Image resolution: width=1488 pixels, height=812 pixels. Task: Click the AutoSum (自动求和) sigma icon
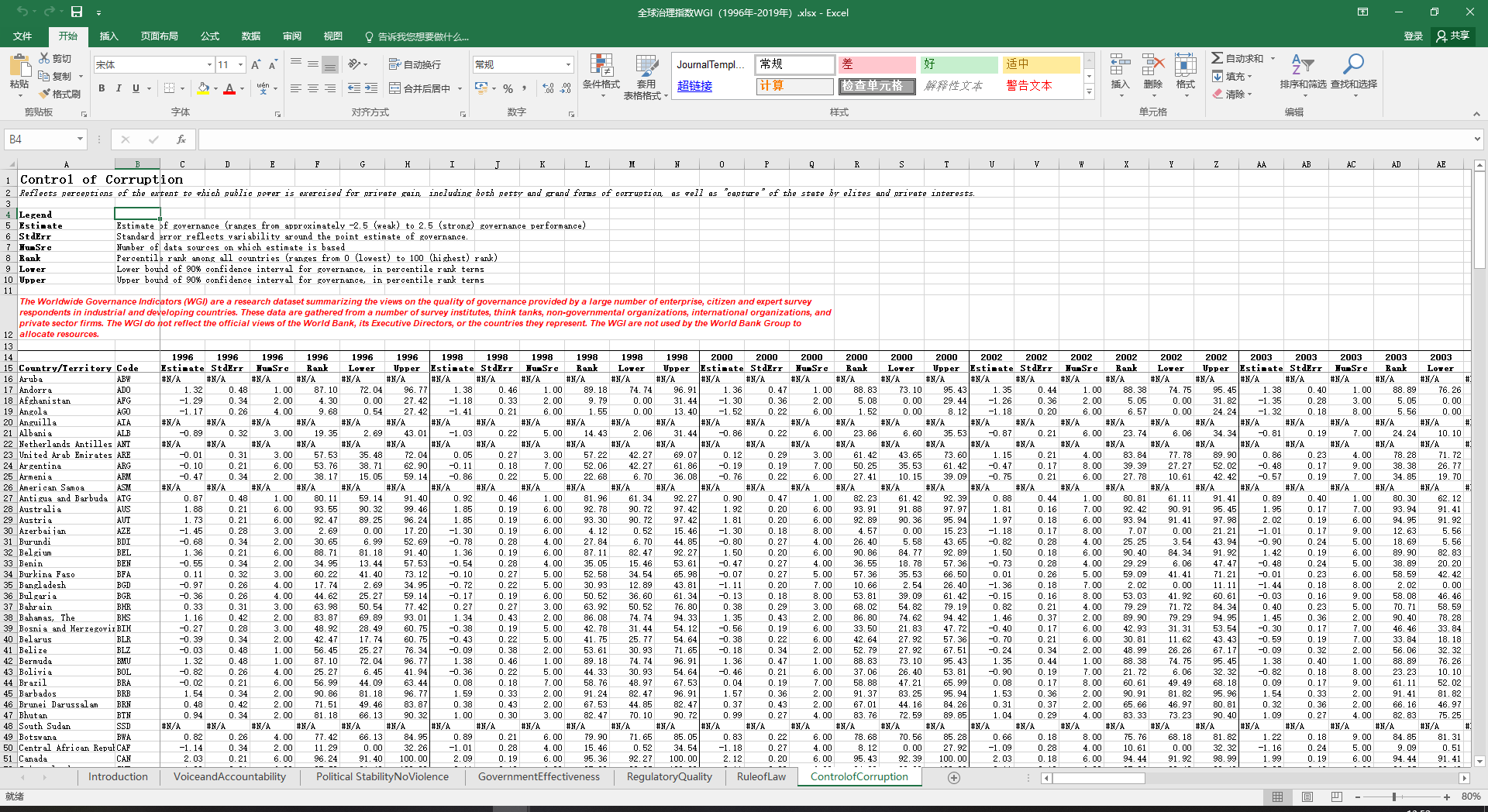click(1218, 58)
